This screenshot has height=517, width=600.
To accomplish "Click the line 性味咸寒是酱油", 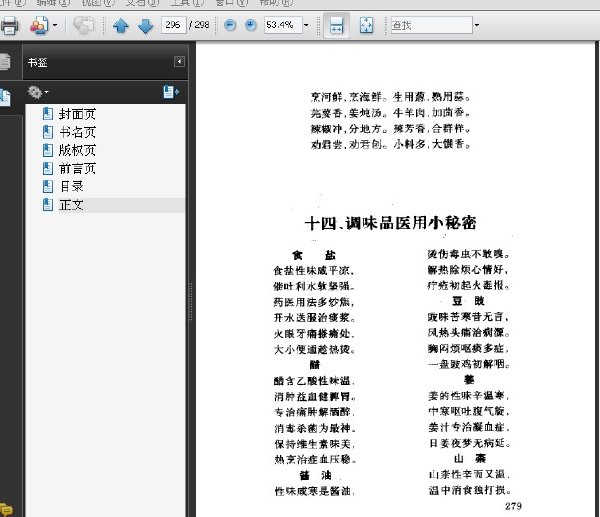I will pyautogui.click(x=315, y=491).
